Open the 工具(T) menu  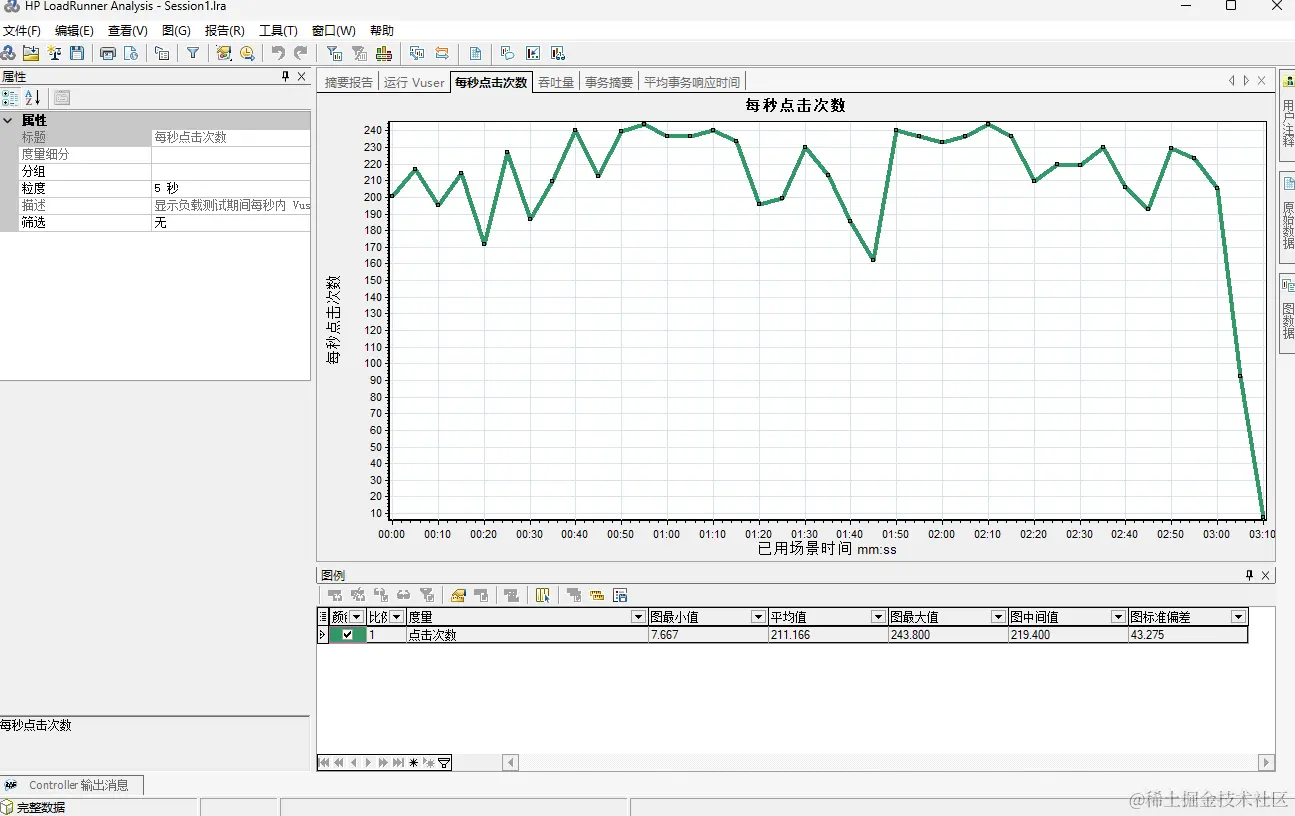[x=278, y=31]
